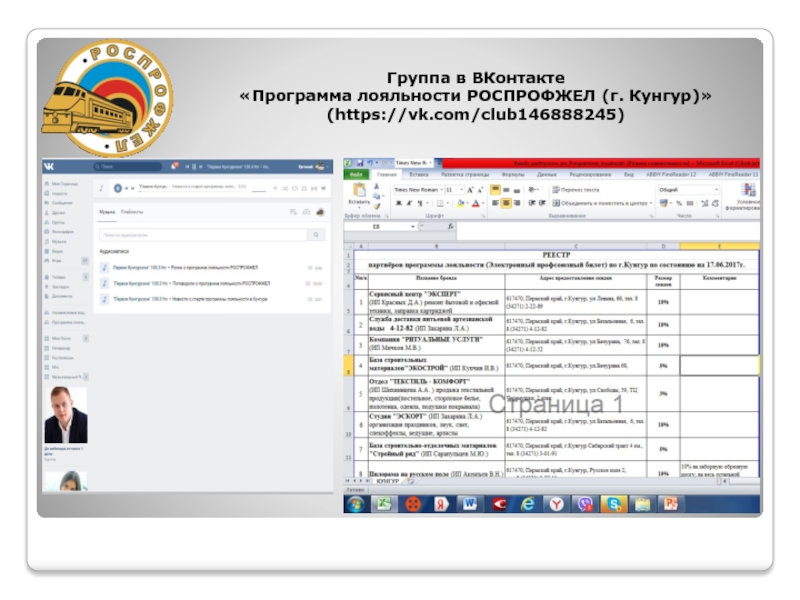The width and height of the screenshot is (800, 600).
Task: Select the КУНГУР sheet tab
Action: coord(387,481)
